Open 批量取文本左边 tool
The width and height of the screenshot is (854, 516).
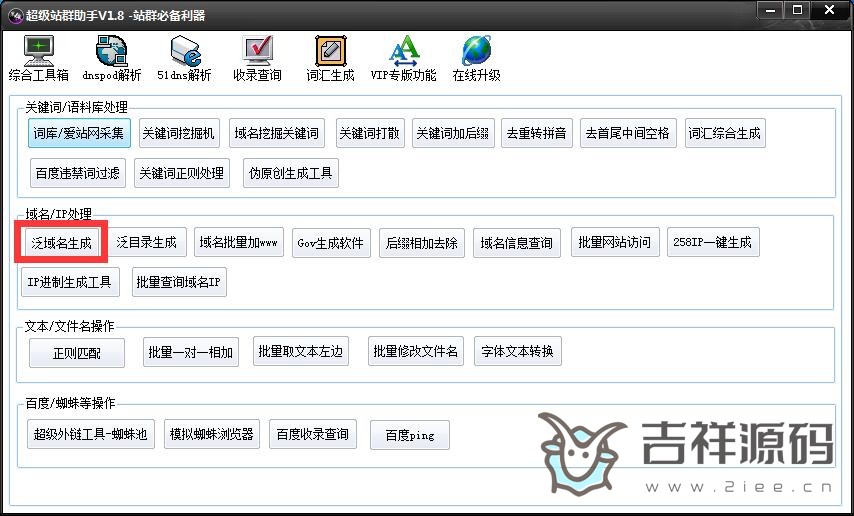[301, 351]
